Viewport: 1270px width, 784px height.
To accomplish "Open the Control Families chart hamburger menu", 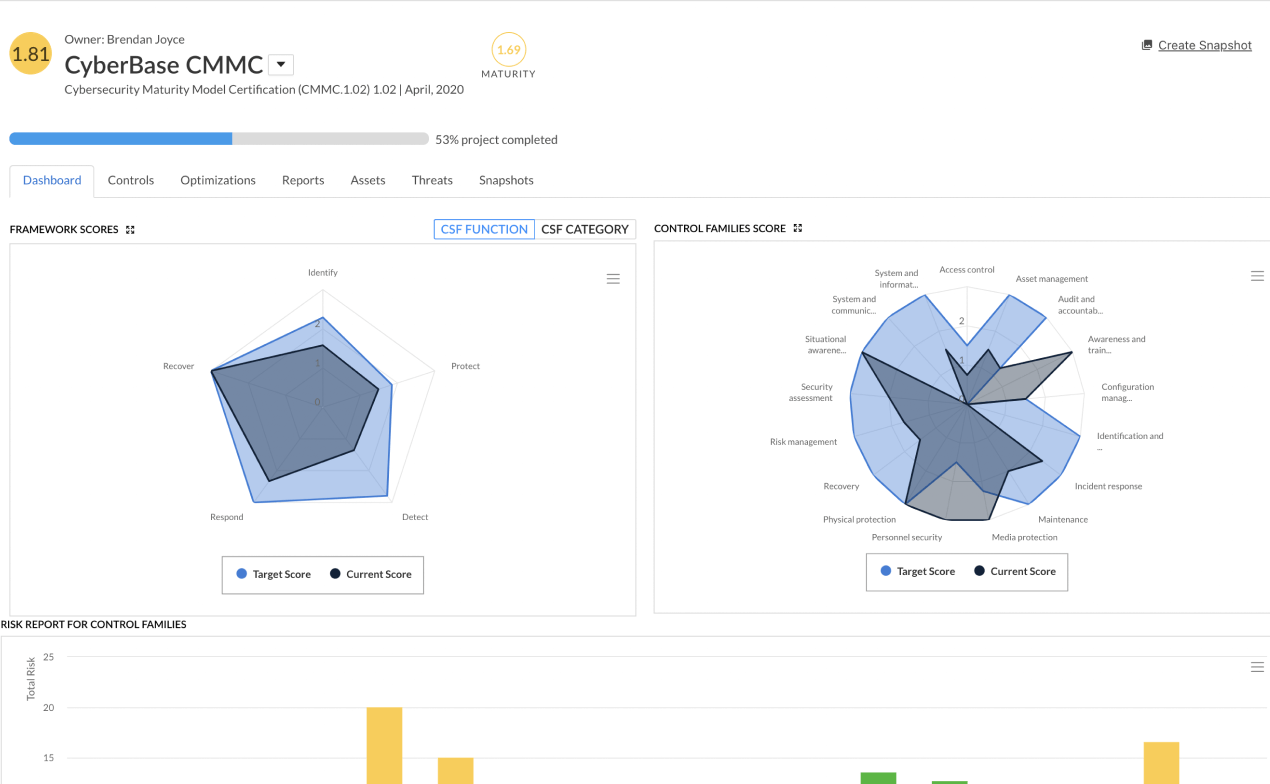I will [x=1257, y=276].
